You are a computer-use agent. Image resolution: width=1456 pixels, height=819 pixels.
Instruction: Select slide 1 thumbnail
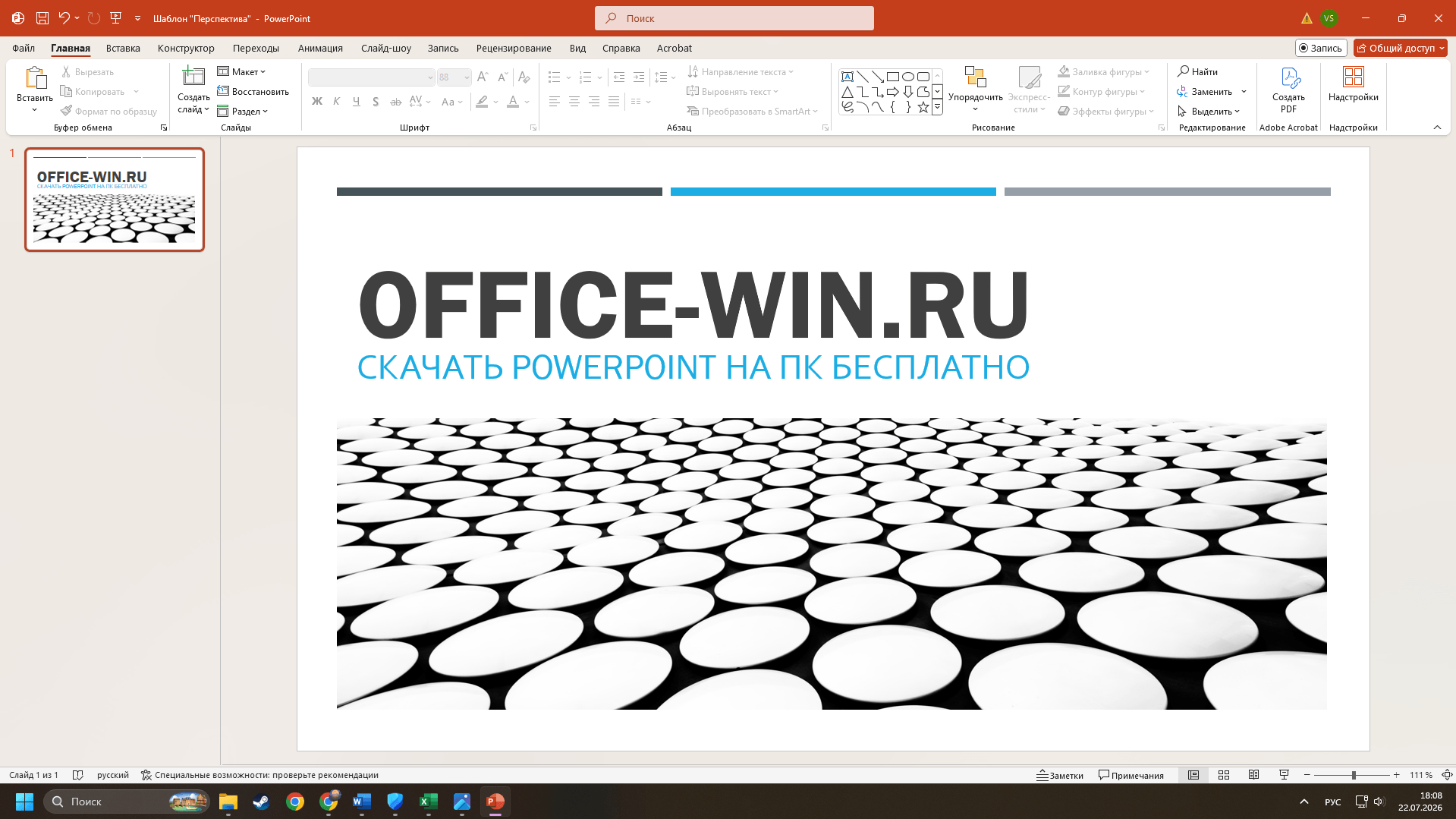[115, 200]
